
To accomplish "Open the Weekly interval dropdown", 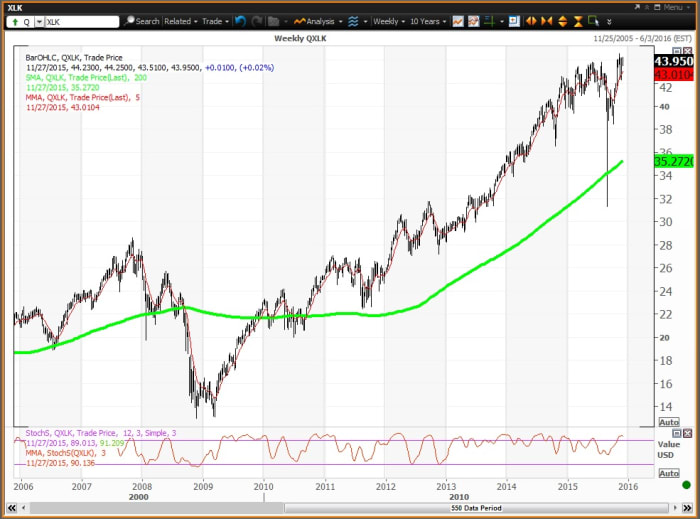I will pyautogui.click(x=389, y=21).
